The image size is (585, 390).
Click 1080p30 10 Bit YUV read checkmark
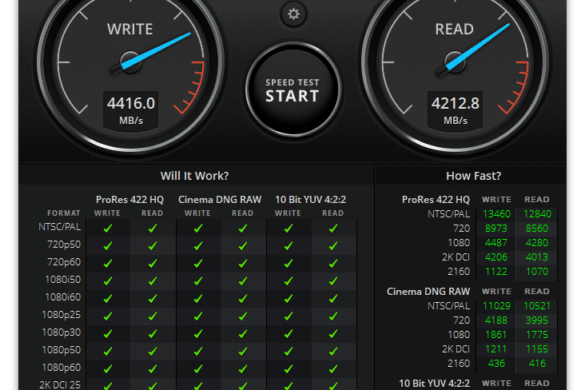[x=333, y=333]
